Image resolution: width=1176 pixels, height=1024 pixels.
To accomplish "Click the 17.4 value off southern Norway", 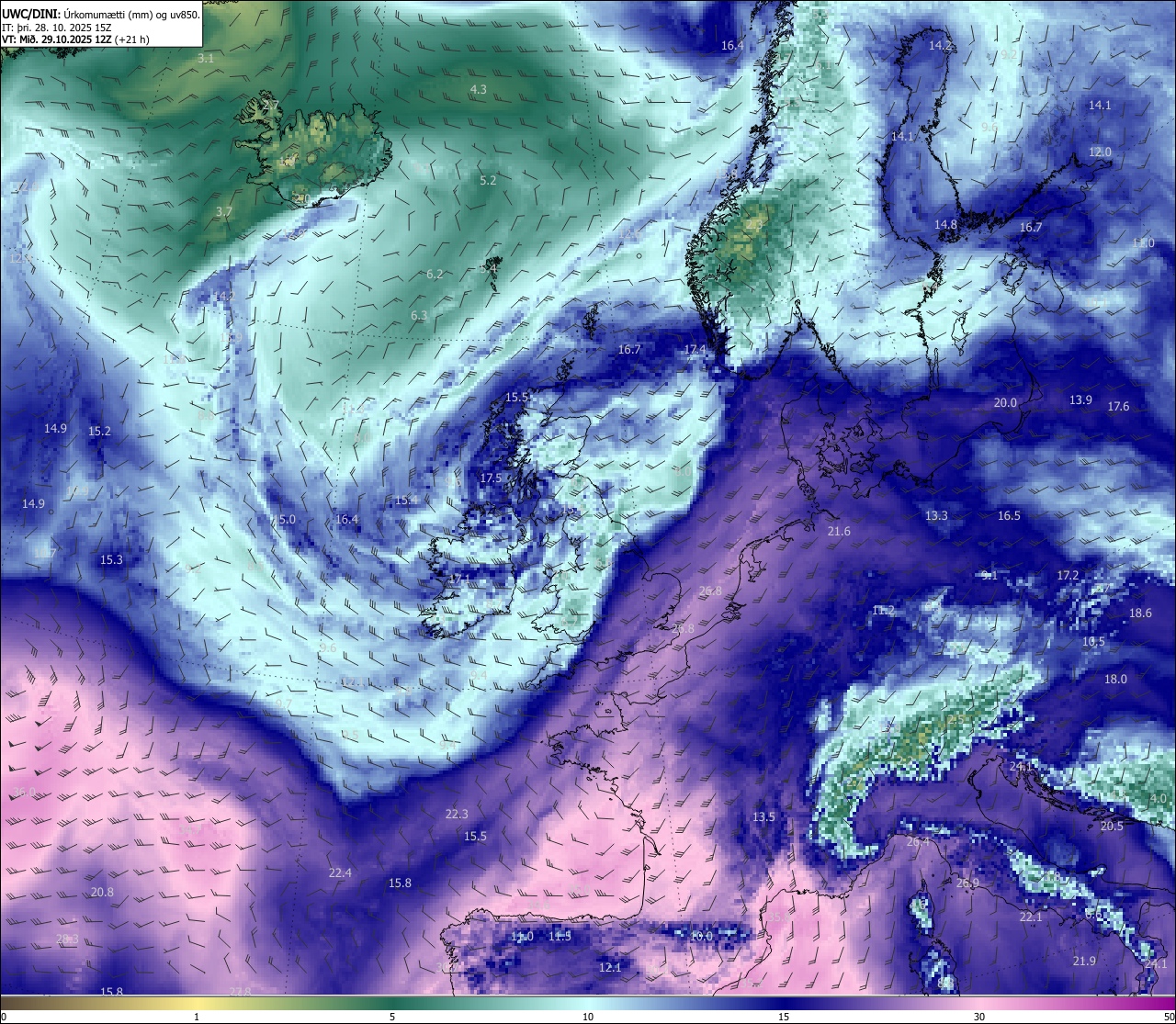I will tap(695, 349).
